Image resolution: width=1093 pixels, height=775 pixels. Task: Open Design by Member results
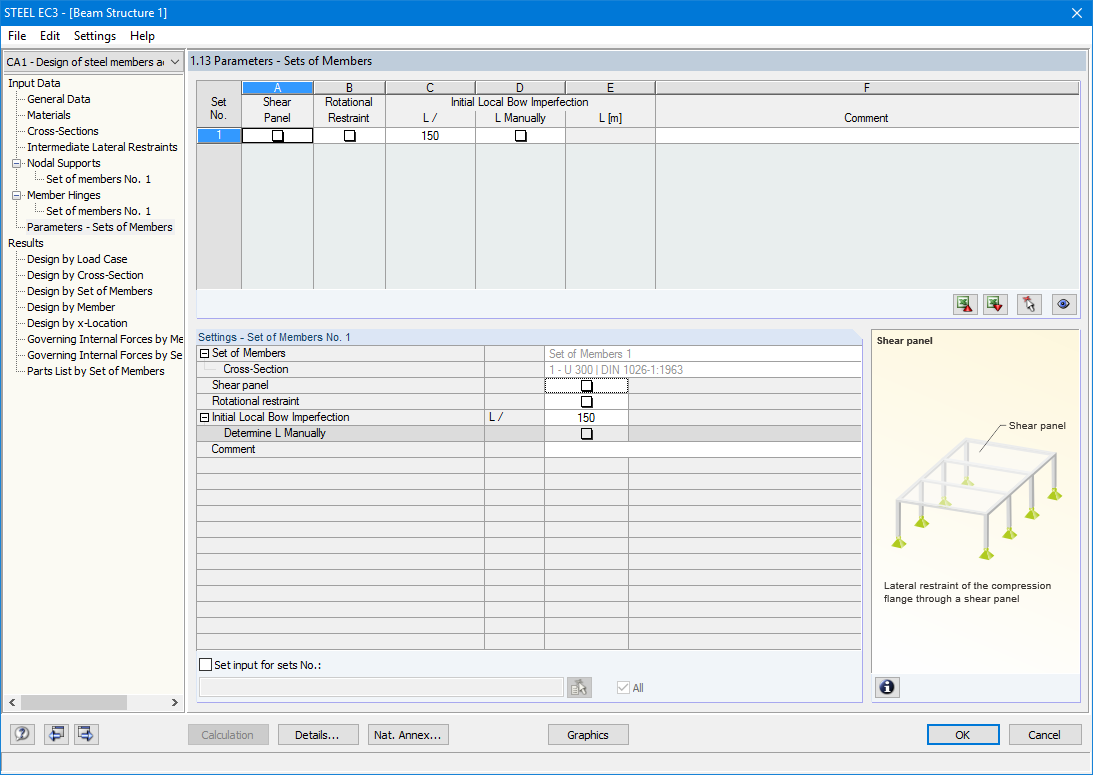click(70, 307)
